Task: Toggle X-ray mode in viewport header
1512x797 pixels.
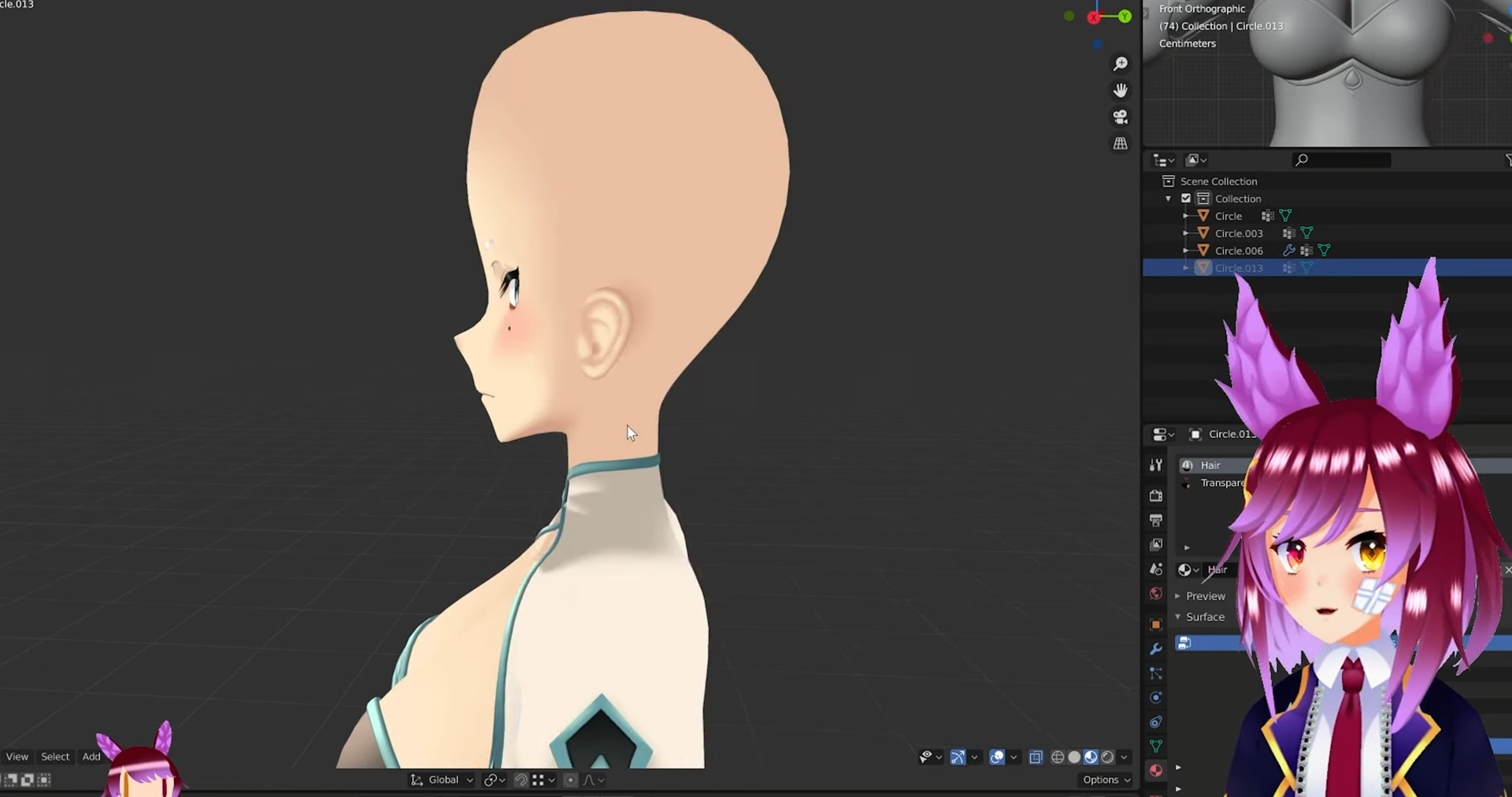Action: pyautogui.click(x=1036, y=758)
